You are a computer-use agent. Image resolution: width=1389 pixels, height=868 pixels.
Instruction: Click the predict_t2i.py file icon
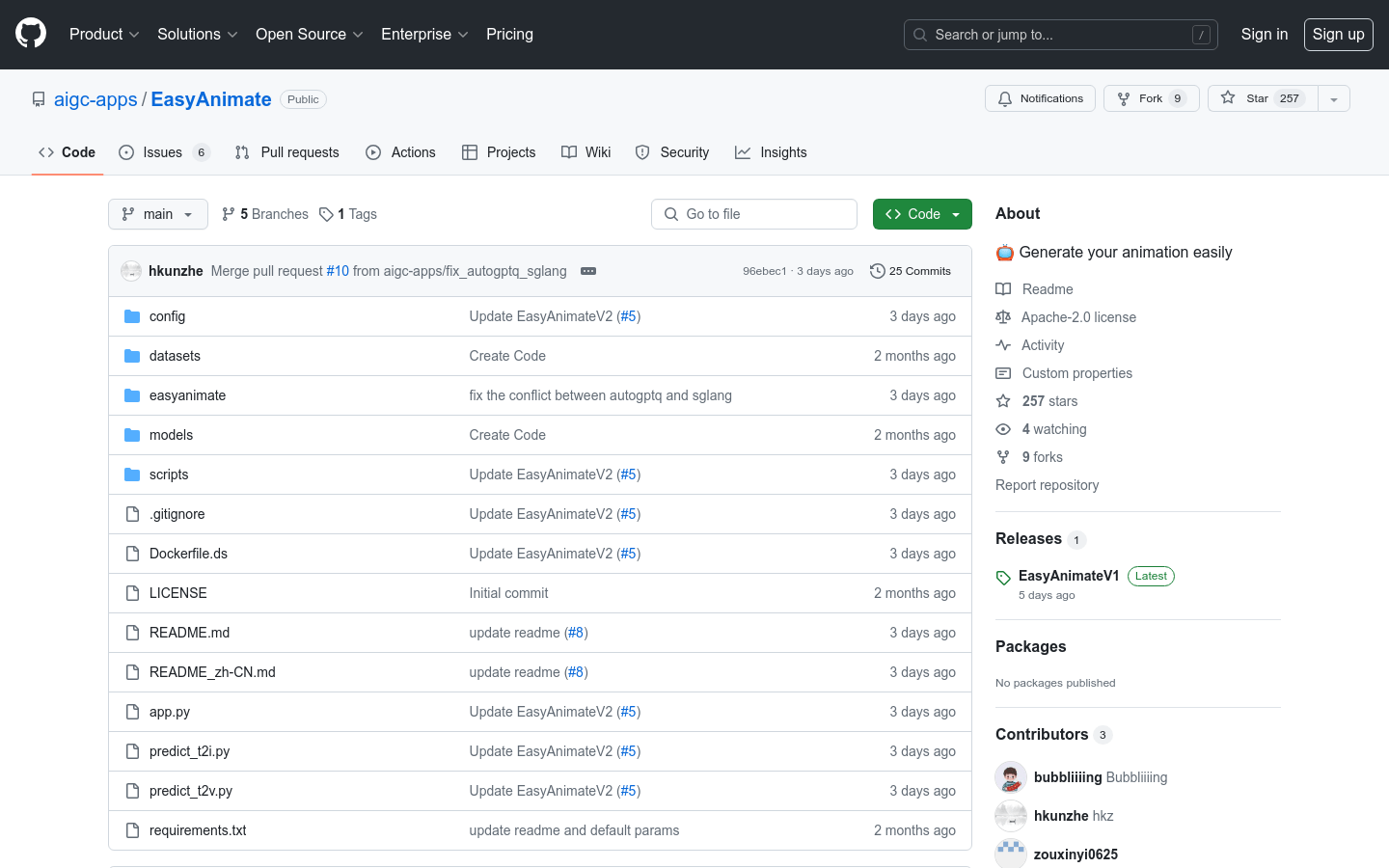click(x=132, y=751)
